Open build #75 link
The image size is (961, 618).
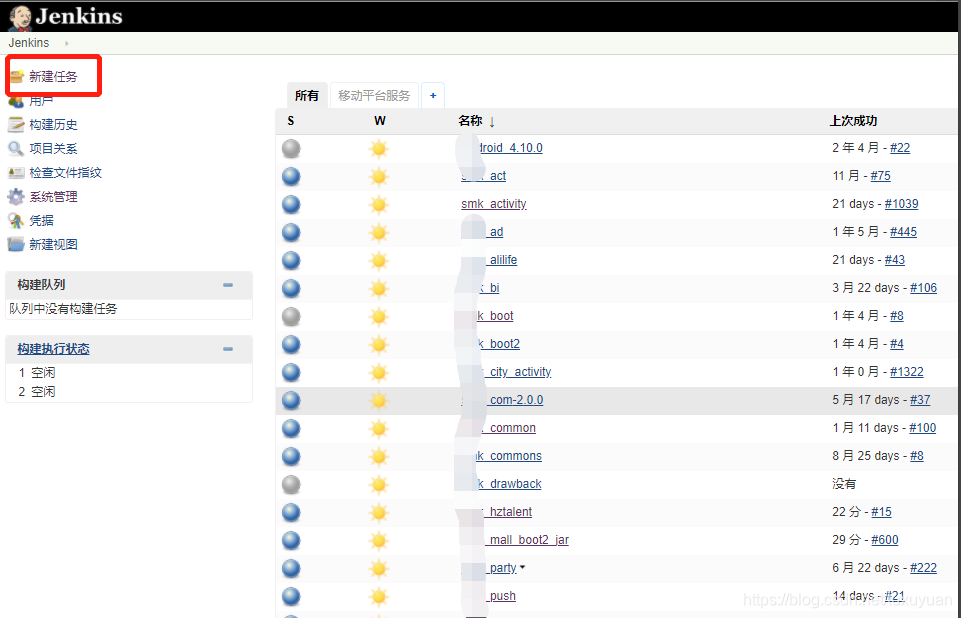[x=880, y=176]
